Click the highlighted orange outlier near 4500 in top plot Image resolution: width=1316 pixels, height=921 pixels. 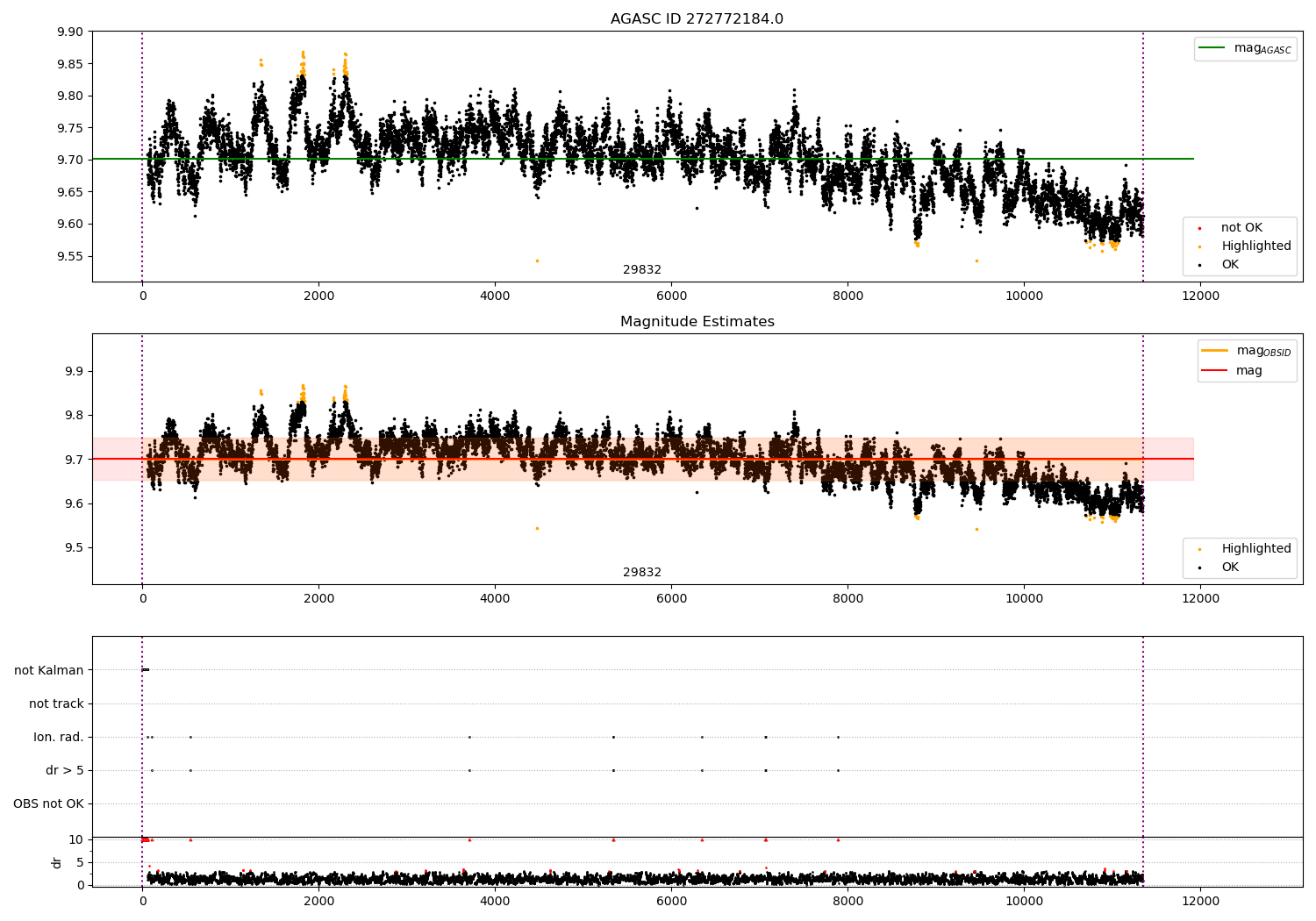click(x=538, y=261)
